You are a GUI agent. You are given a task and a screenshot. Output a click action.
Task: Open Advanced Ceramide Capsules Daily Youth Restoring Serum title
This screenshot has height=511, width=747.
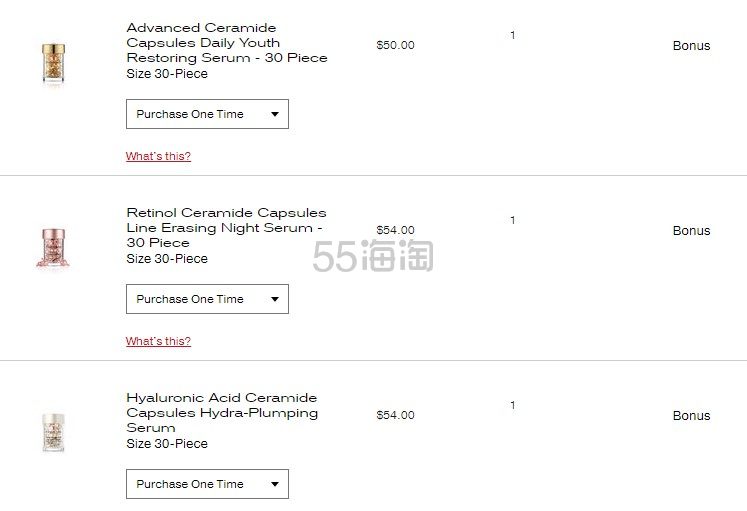226,43
